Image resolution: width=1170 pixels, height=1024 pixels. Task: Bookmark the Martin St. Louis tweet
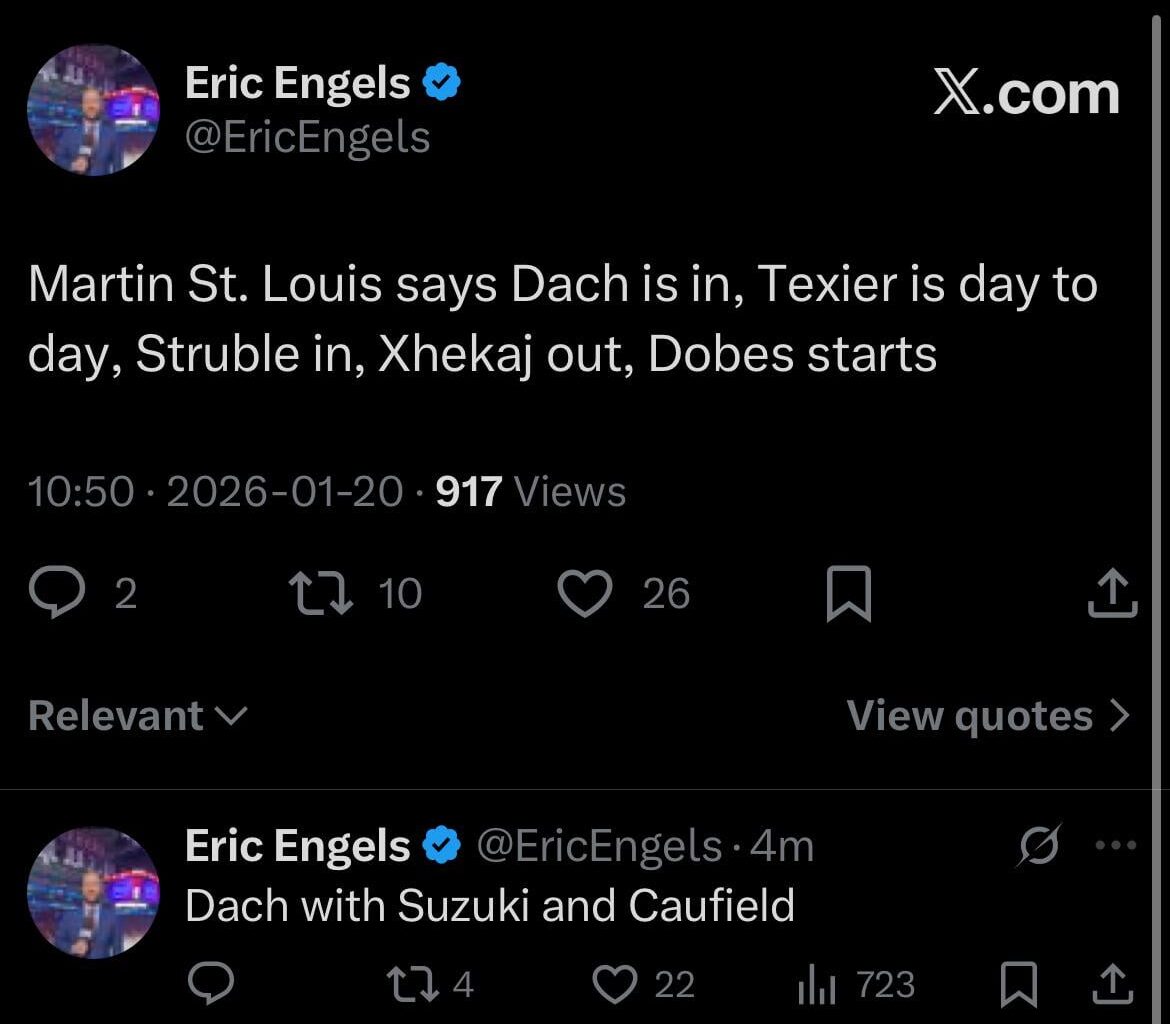click(x=849, y=592)
